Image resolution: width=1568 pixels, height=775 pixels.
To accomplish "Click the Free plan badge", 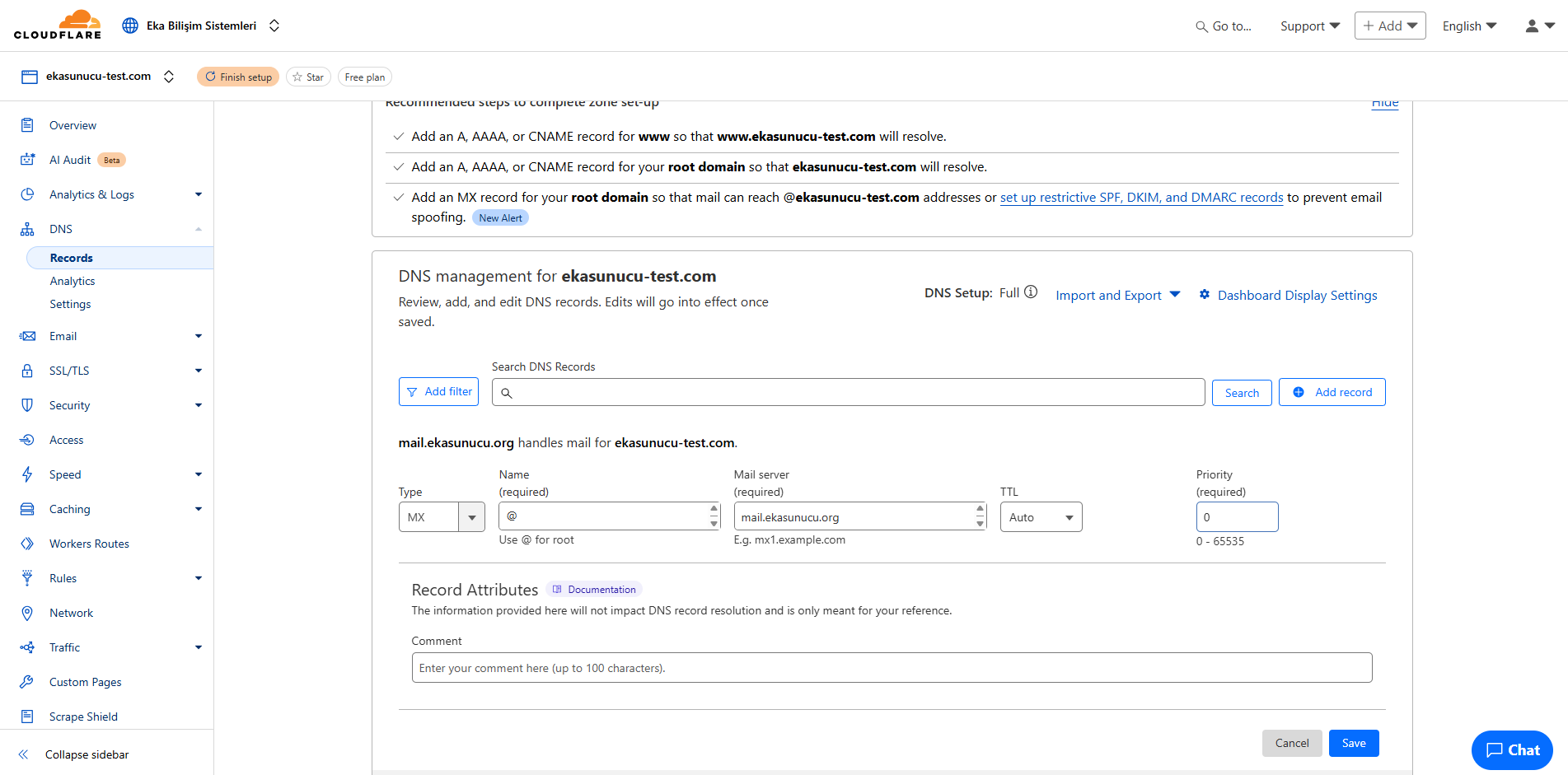I will [x=364, y=77].
